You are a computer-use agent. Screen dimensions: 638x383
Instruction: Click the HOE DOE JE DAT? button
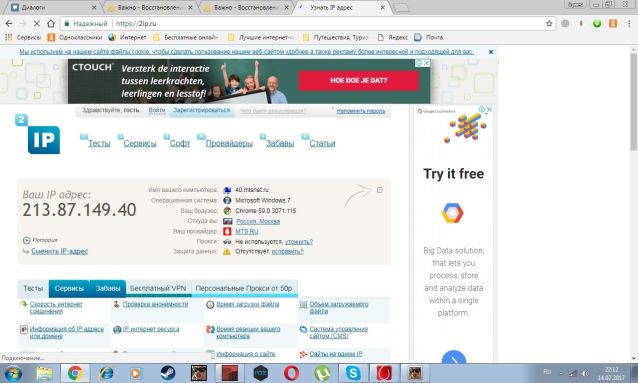coord(358,80)
